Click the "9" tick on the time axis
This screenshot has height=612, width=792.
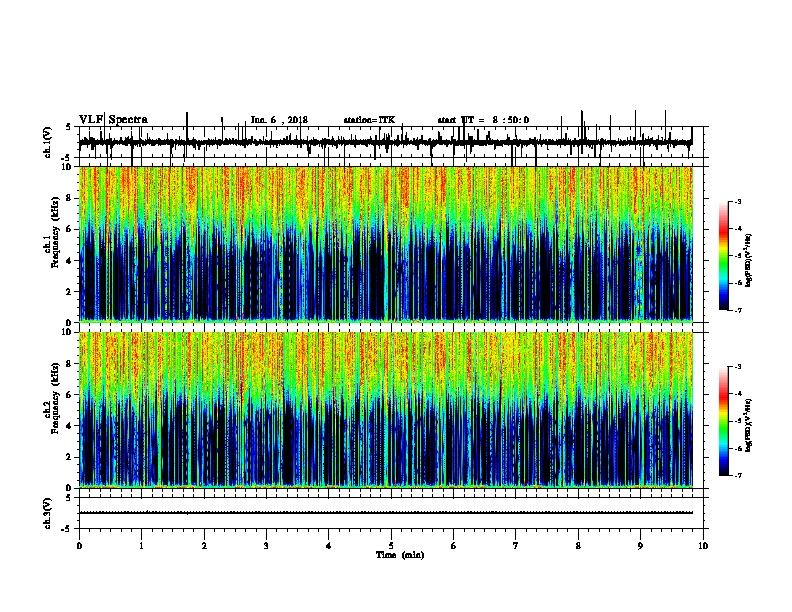[x=640, y=546]
